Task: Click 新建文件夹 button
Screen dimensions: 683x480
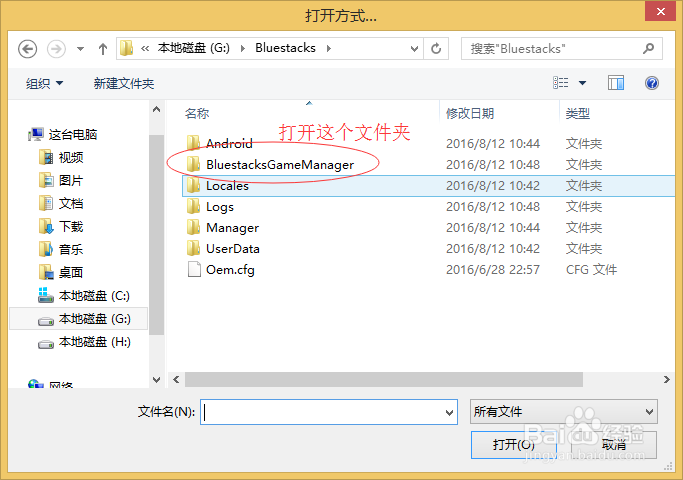Action: point(124,83)
